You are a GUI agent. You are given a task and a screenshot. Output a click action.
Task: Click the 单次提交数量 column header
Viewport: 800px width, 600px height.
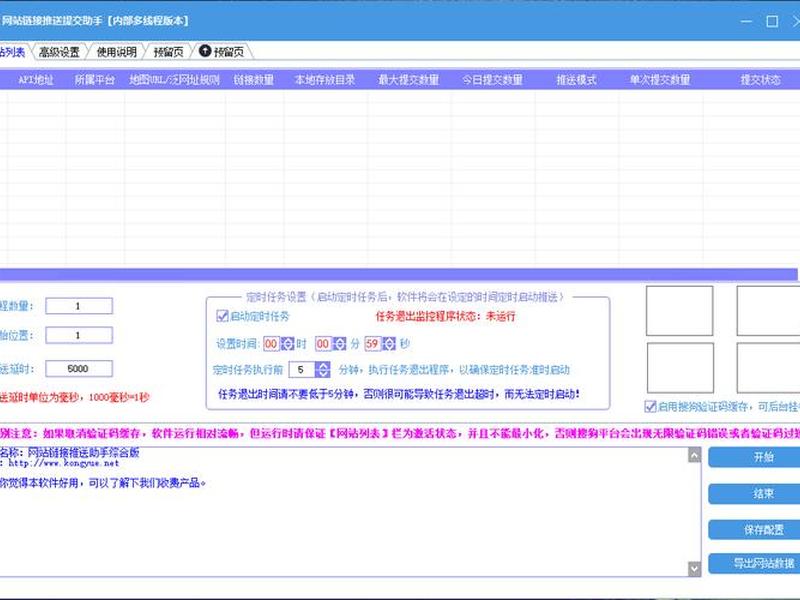click(x=660, y=80)
